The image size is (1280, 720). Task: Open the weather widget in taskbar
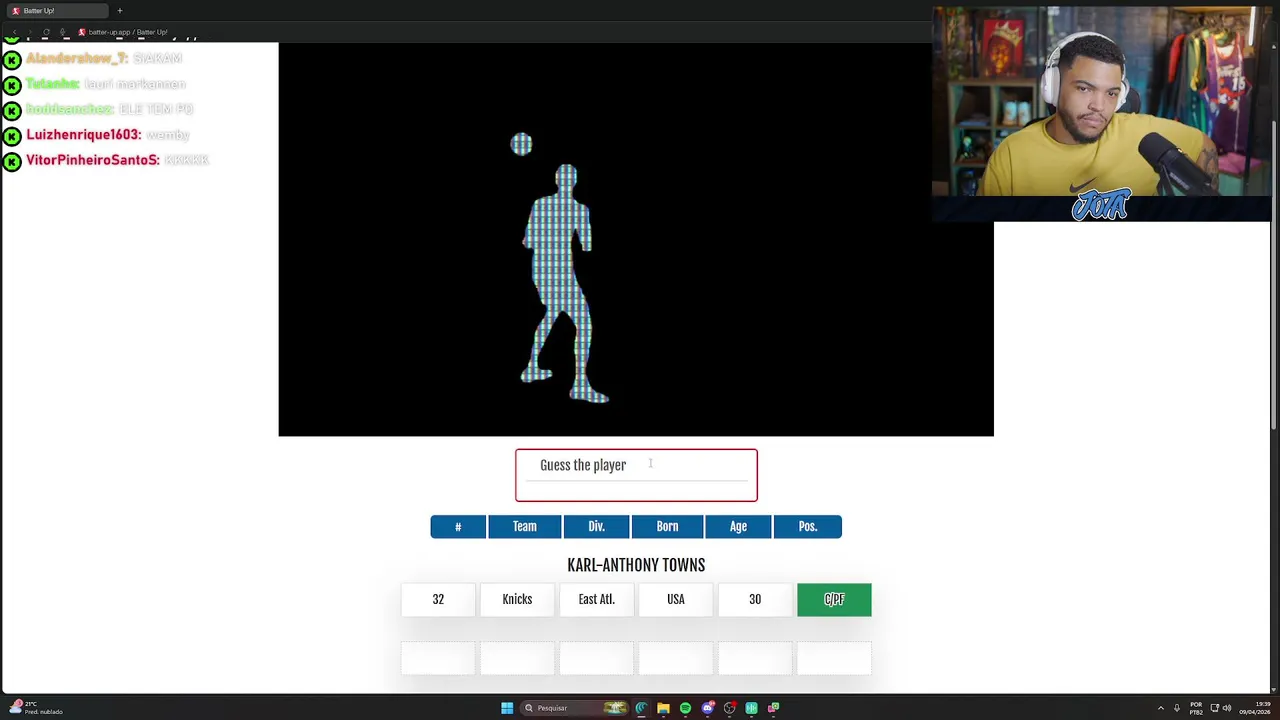[x=38, y=708]
